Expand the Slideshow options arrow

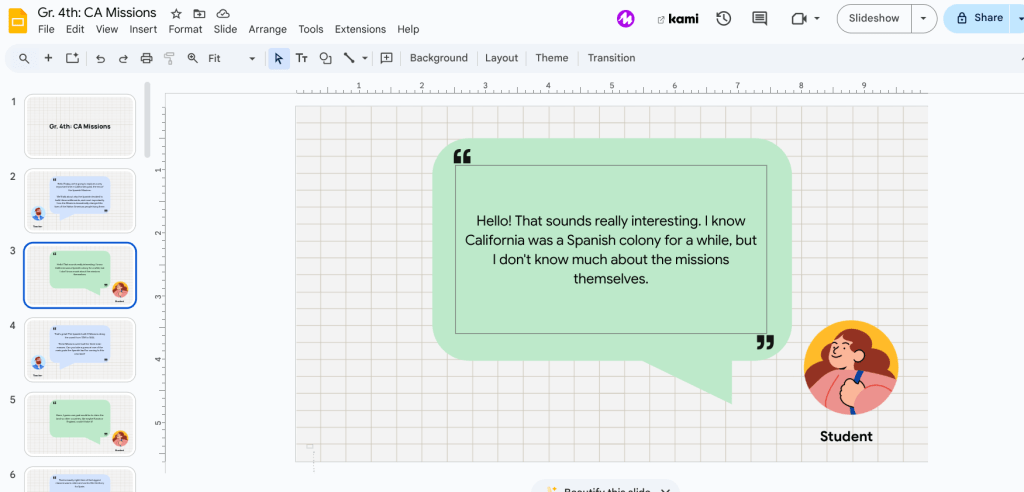pos(923,18)
